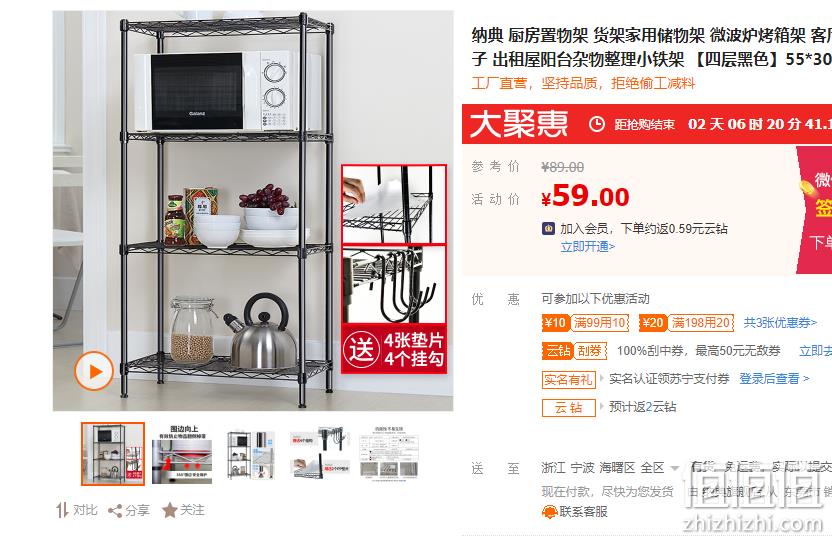Click the clock icon in the 大聚惠 banner
The image size is (832, 541).
tap(597, 124)
